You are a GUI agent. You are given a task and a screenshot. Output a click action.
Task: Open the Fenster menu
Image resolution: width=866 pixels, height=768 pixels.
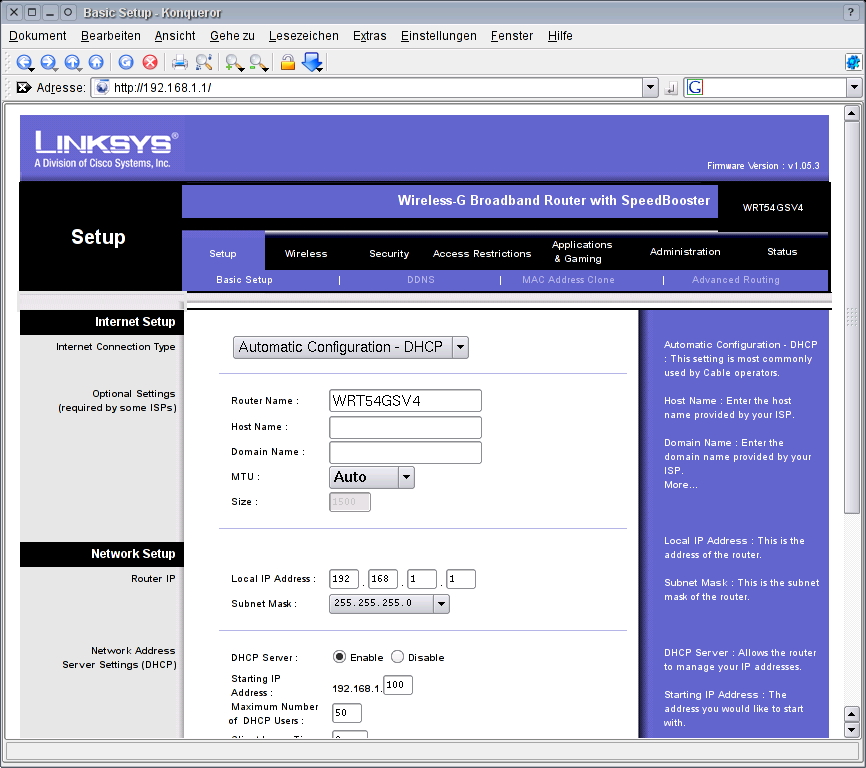pyautogui.click(x=511, y=36)
